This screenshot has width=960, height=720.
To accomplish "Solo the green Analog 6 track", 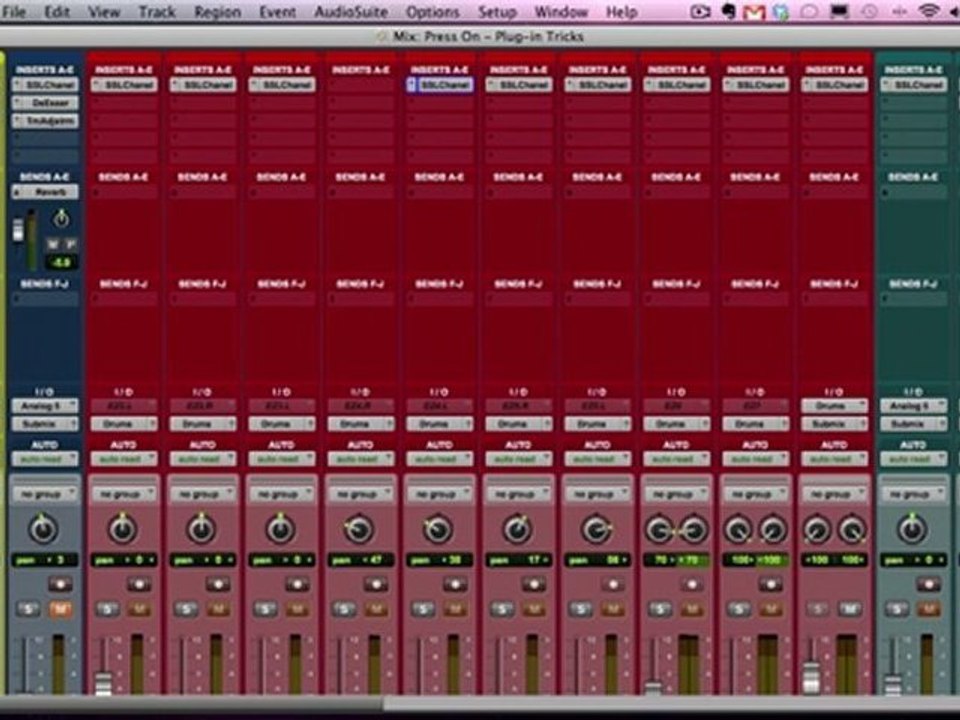I will (x=897, y=609).
